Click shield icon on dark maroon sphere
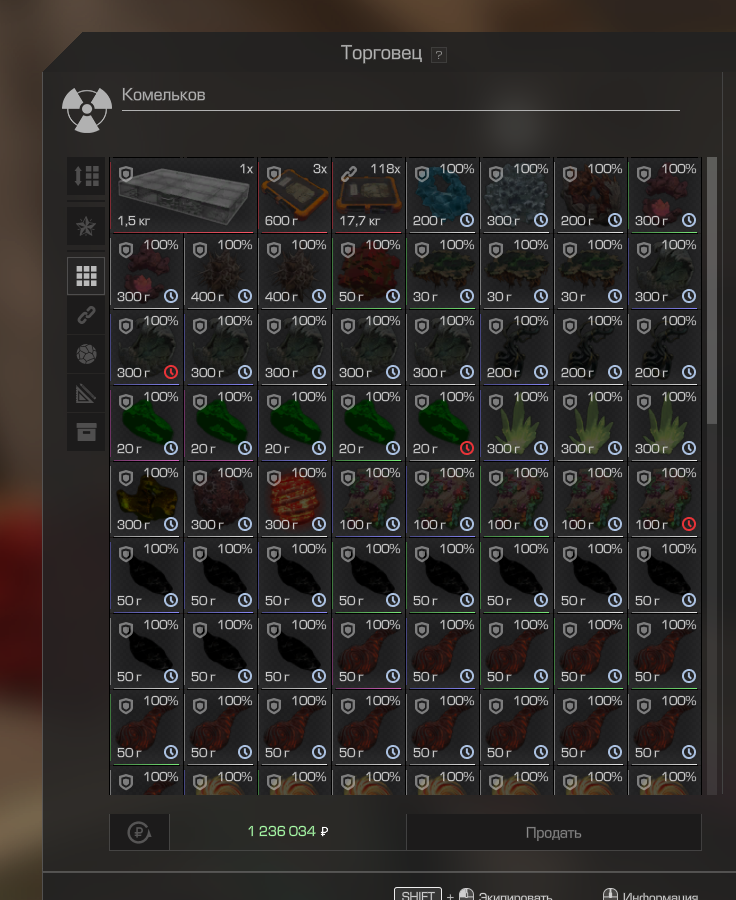The height and width of the screenshot is (900, 736). [x=200, y=478]
